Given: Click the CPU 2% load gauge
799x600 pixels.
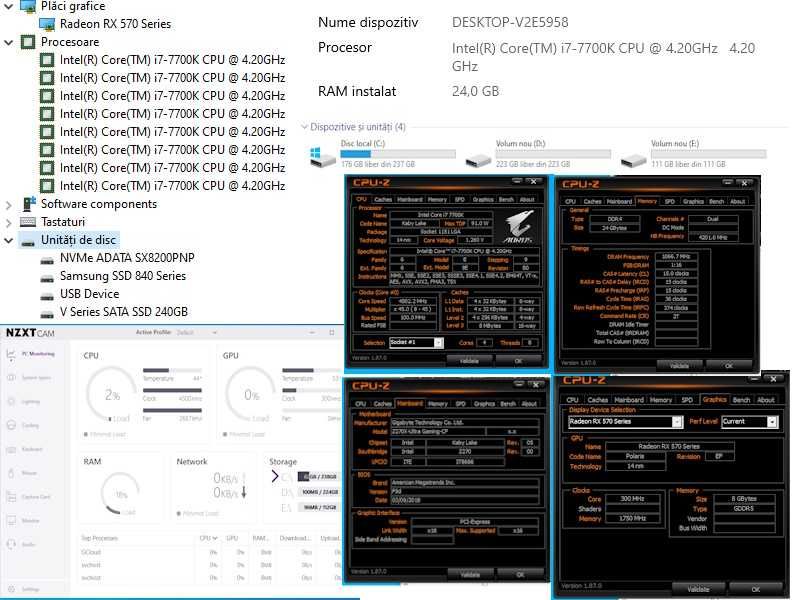Looking at the screenshot, I should 112,394.
